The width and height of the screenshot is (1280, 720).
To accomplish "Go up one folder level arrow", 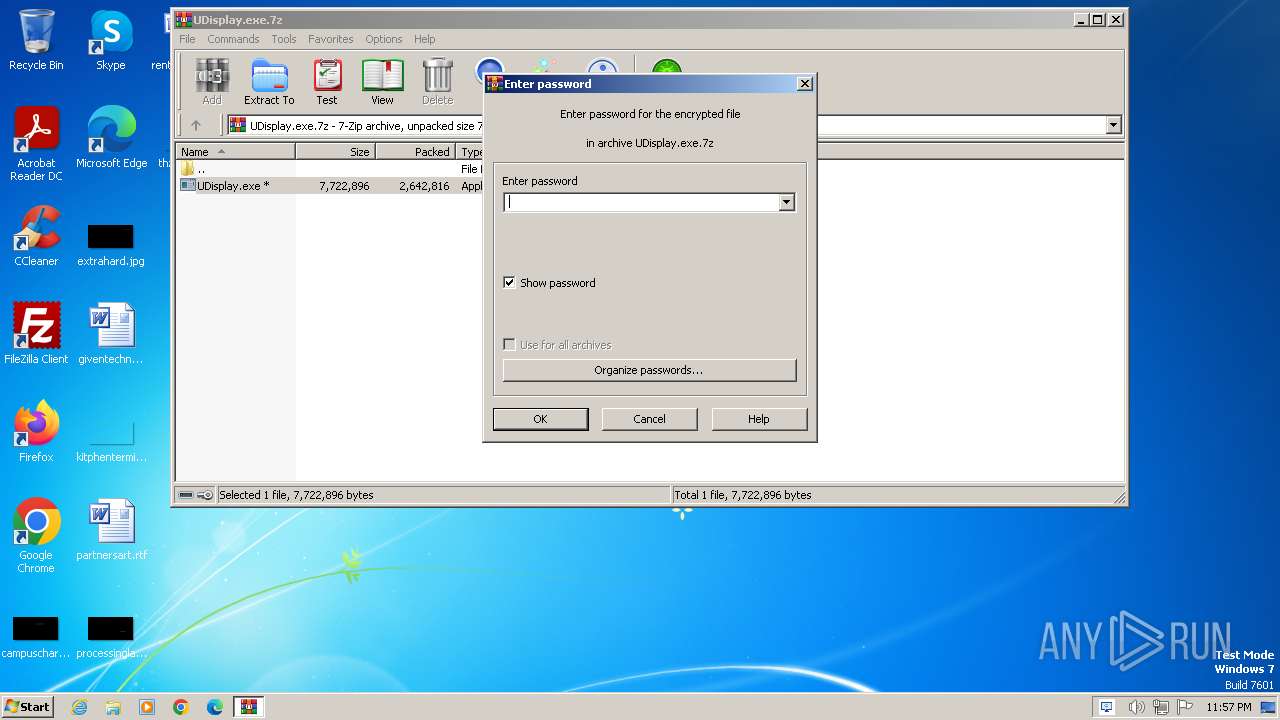I will (x=196, y=125).
